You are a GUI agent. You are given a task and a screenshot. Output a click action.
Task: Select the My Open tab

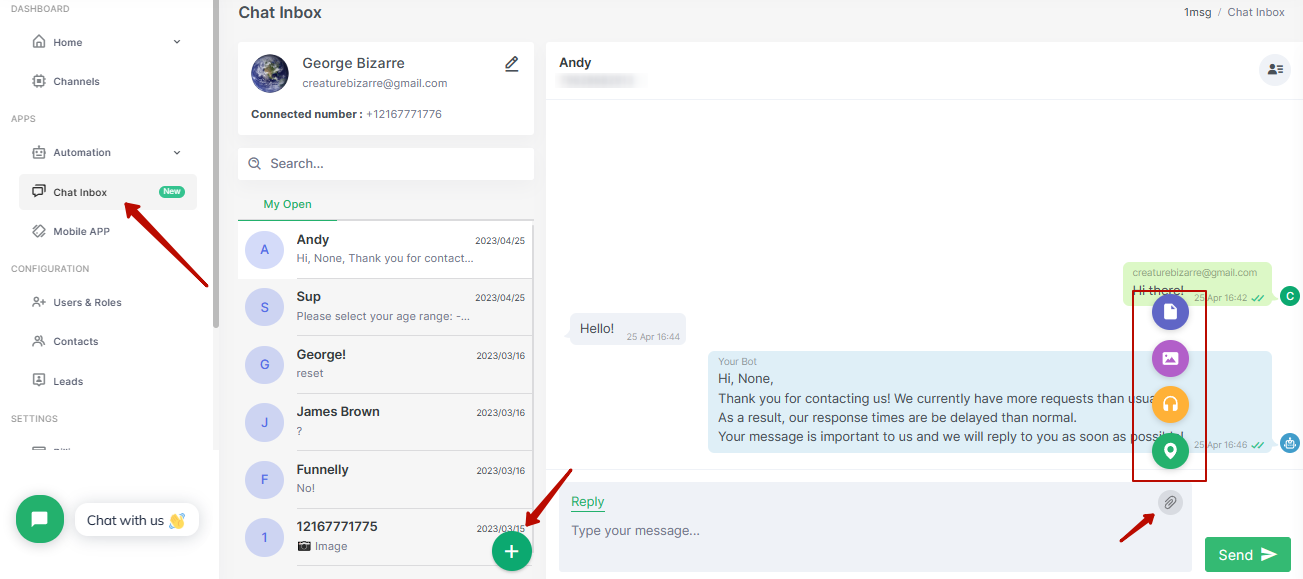pos(287,204)
